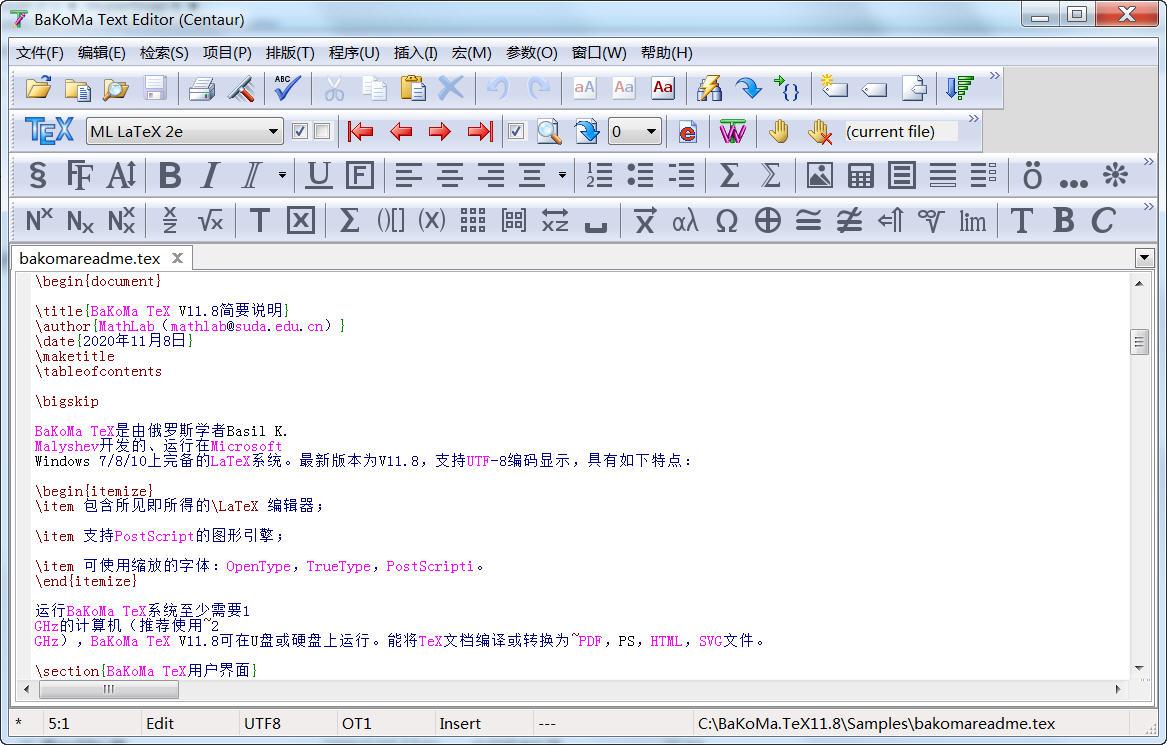Image resolution: width=1167 pixels, height=745 pixels.
Task: Expand formatting toolbar overflow chevron
Action: coord(1148,162)
